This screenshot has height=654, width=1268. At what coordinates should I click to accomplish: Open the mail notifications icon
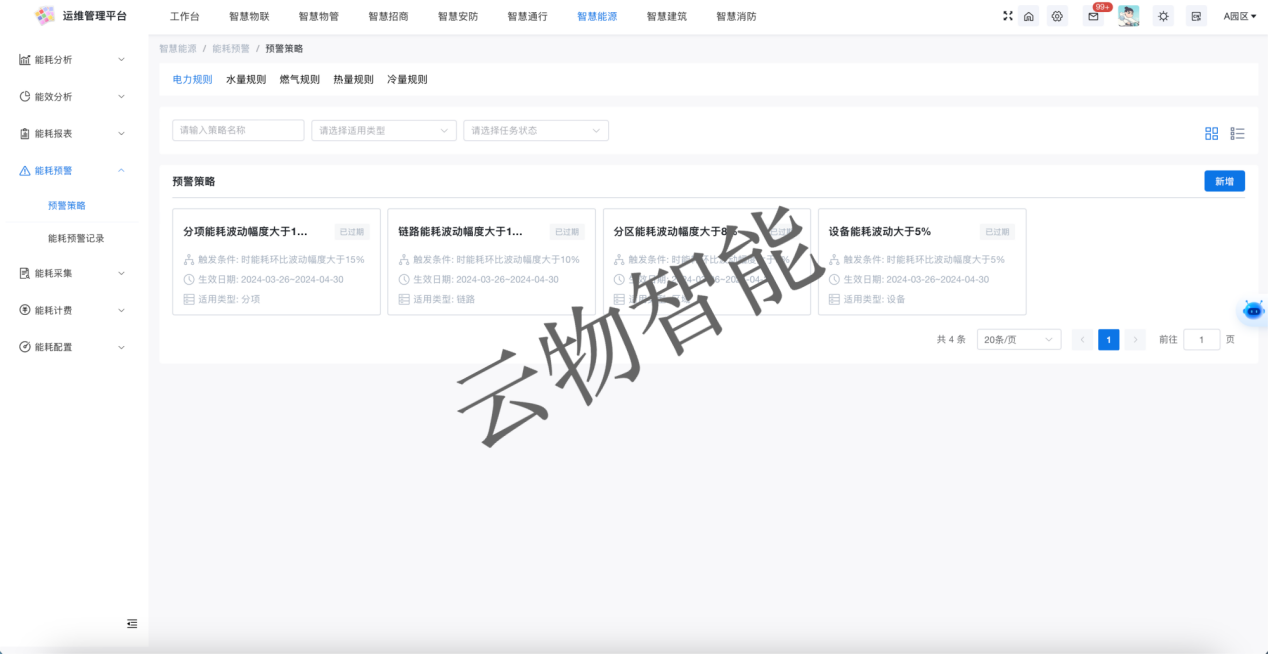click(1093, 16)
